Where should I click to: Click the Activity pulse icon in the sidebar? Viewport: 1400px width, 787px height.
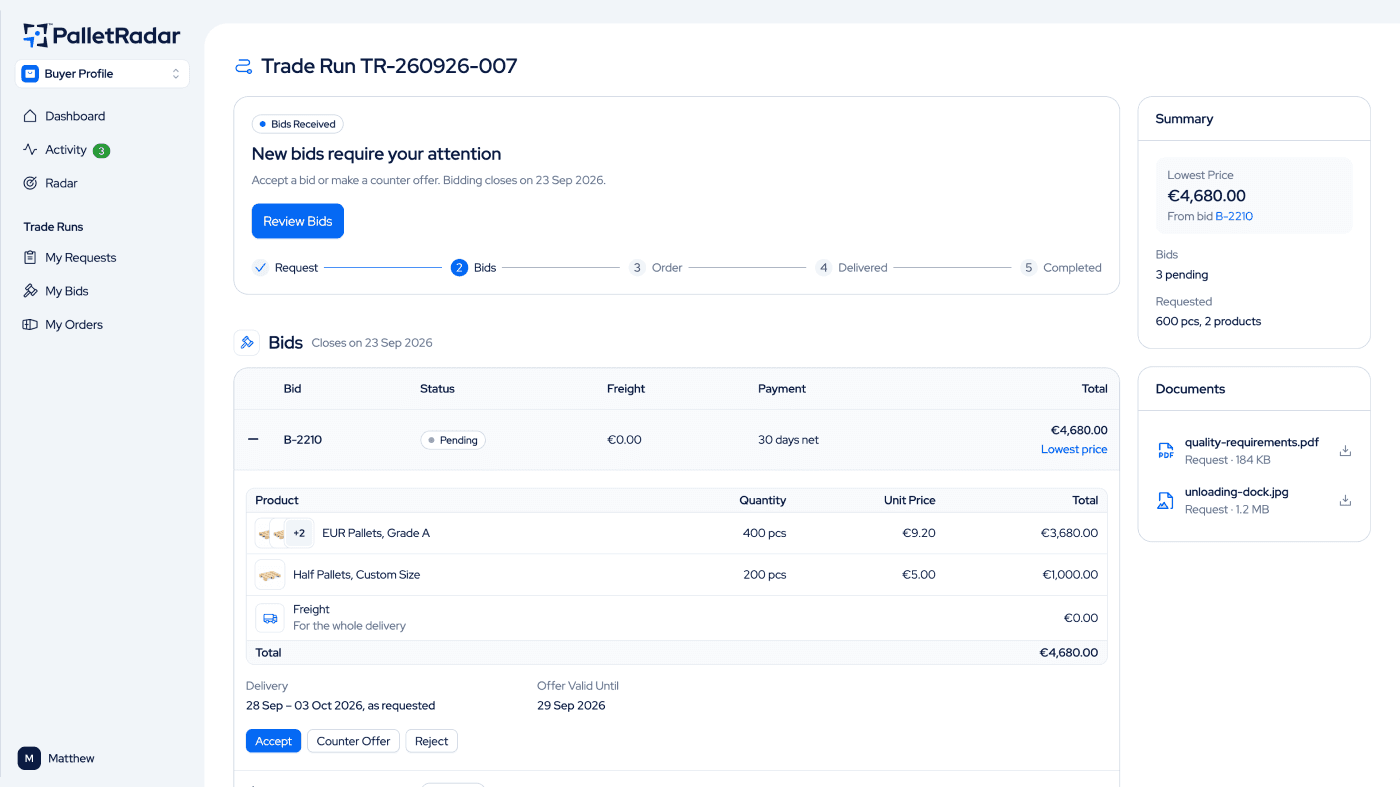click(x=30, y=150)
